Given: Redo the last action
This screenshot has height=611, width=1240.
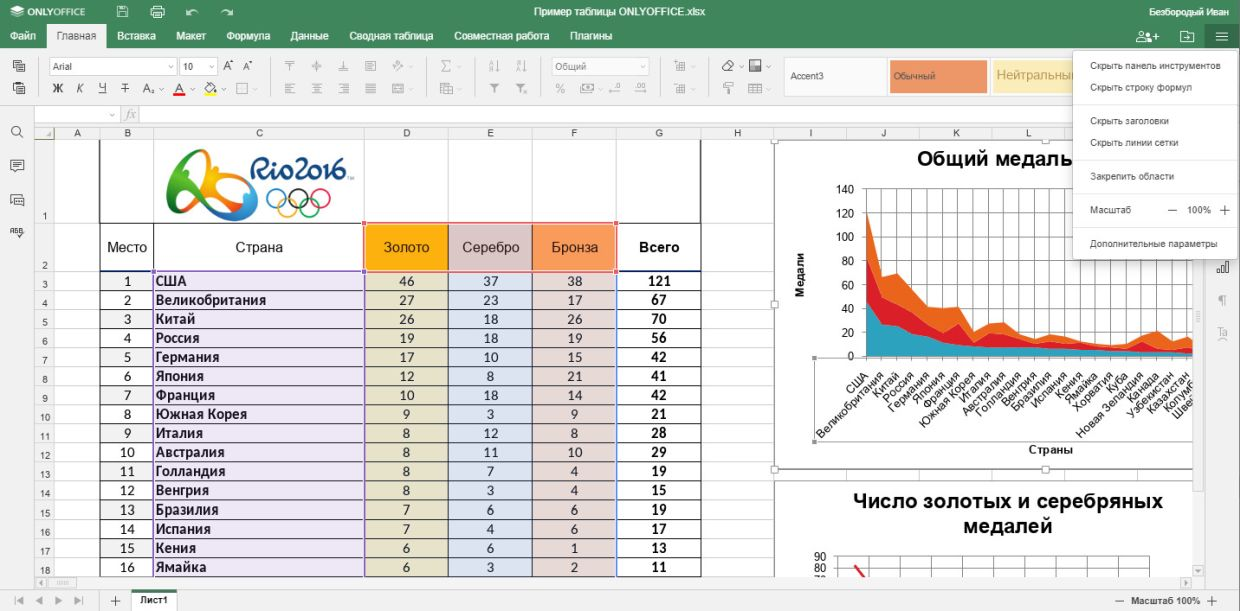Looking at the screenshot, I should click(227, 12).
